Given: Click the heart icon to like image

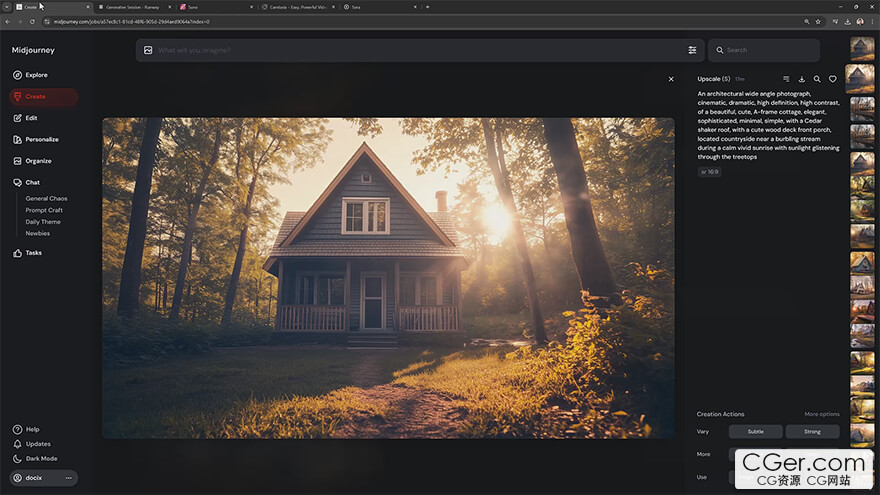Looking at the screenshot, I should coord(832,79).
